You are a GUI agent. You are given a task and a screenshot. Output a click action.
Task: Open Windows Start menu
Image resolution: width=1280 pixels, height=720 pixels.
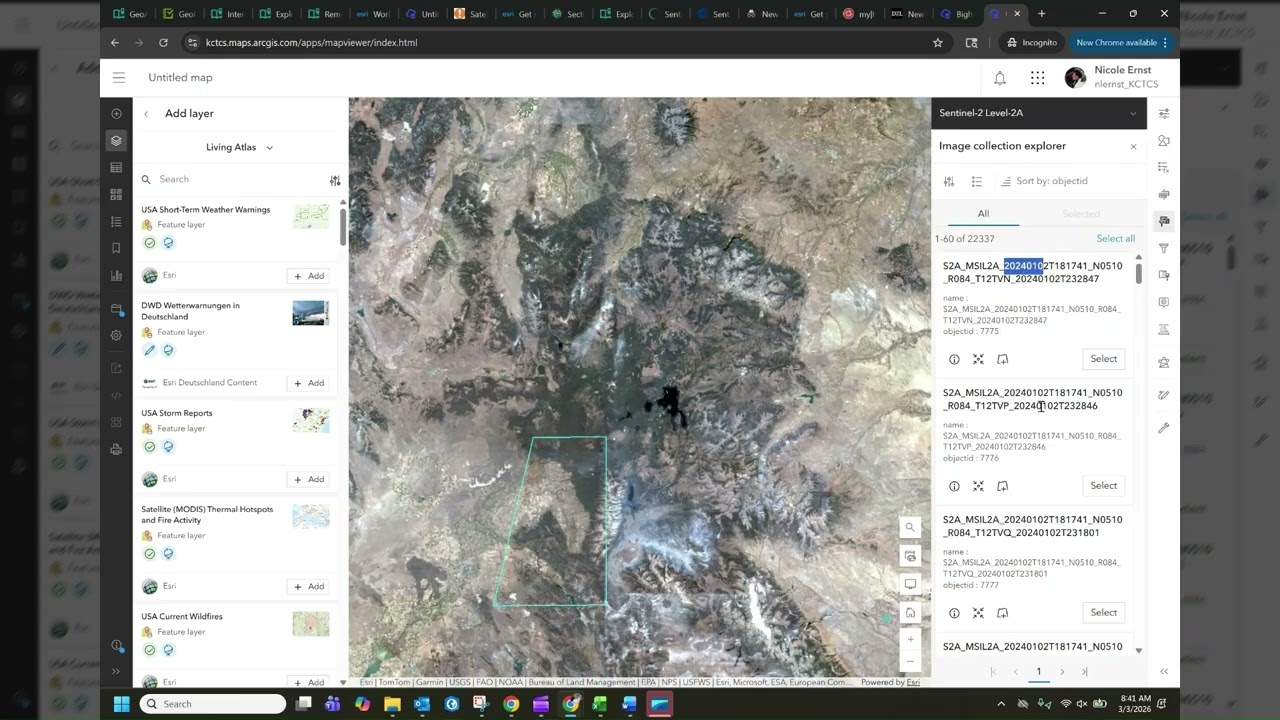(121, 704)
